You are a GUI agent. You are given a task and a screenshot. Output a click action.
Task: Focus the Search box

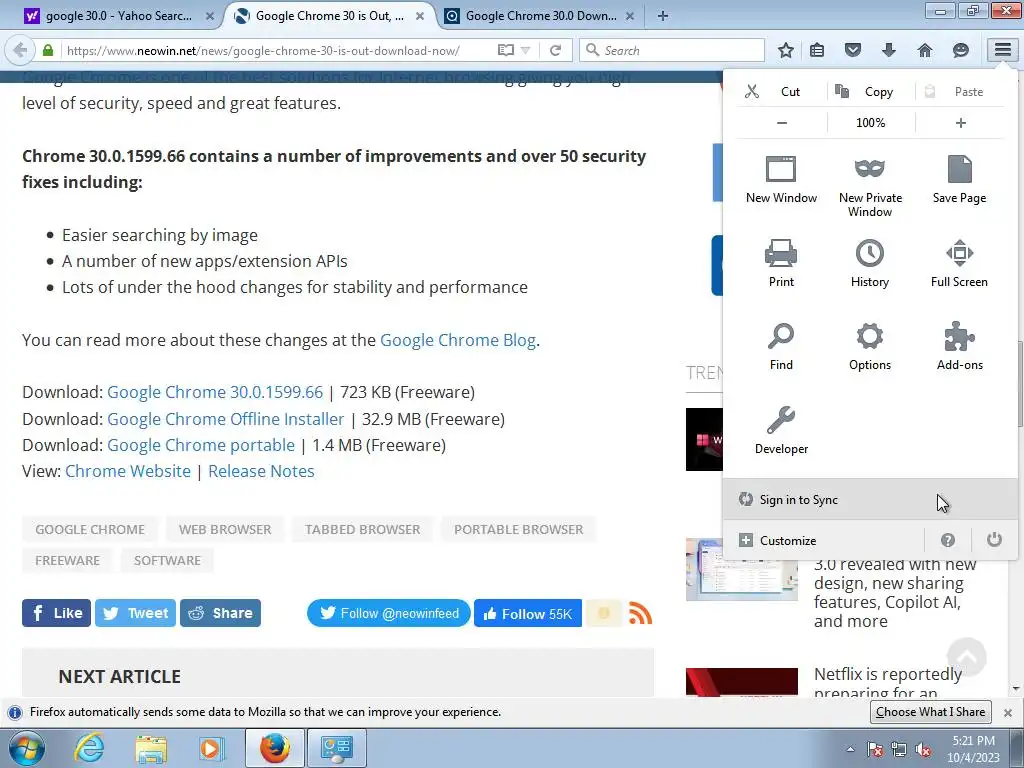[673, 50]
